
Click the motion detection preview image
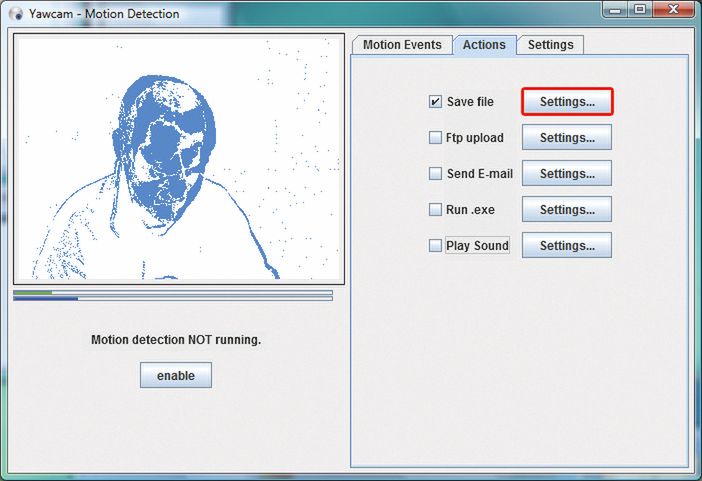point(179,159)
